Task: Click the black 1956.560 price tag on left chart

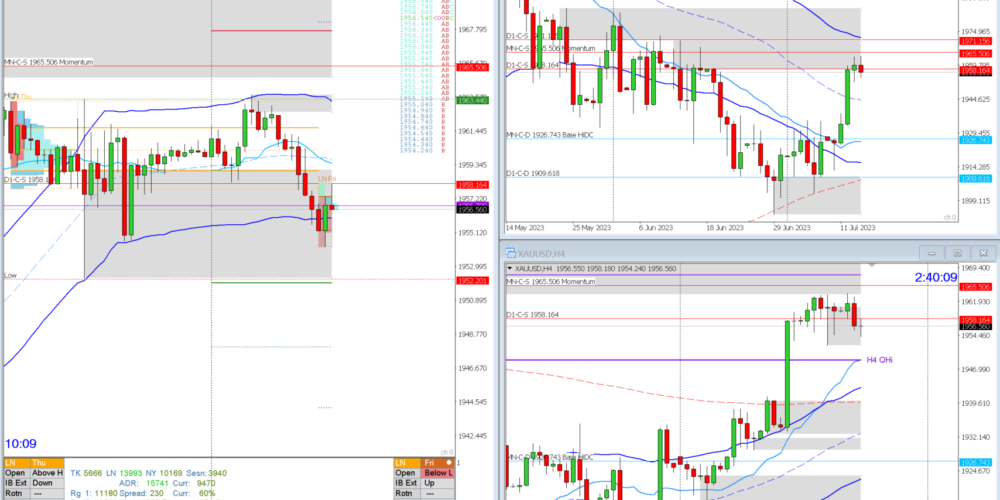Action: 473,209
